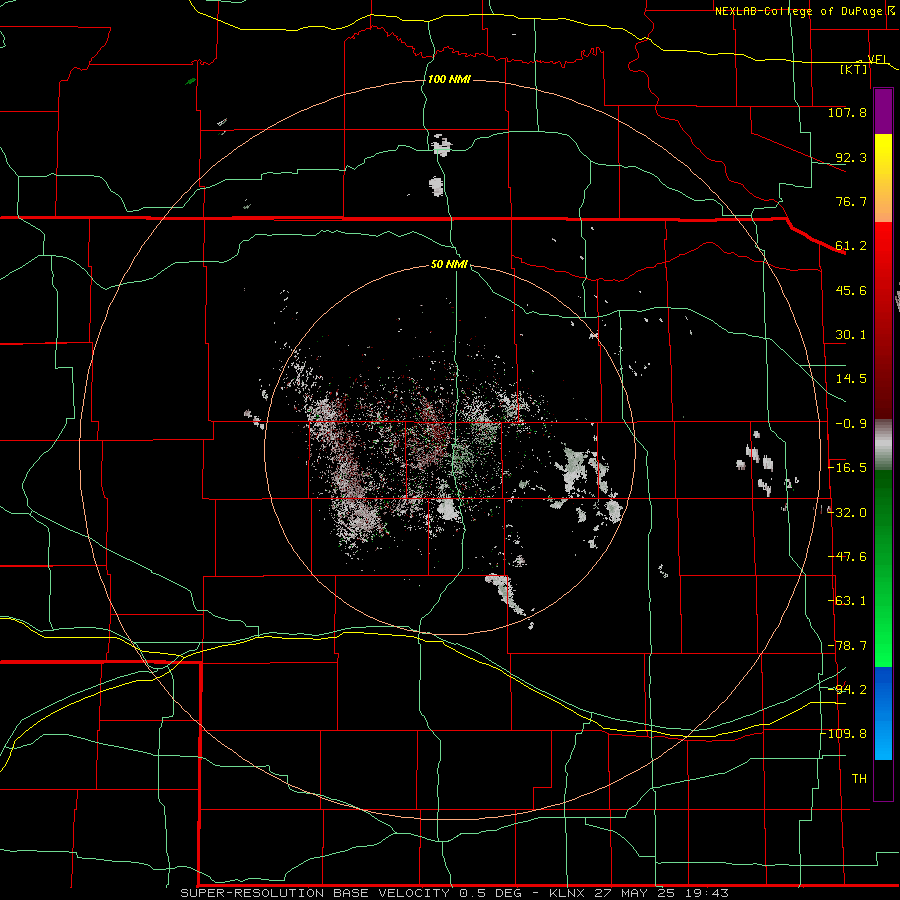Viewport: 900px width, 900px height.
Task: Click the 45.6 velocity scale value
Action: pyautogui.click(x=851, y=290)
